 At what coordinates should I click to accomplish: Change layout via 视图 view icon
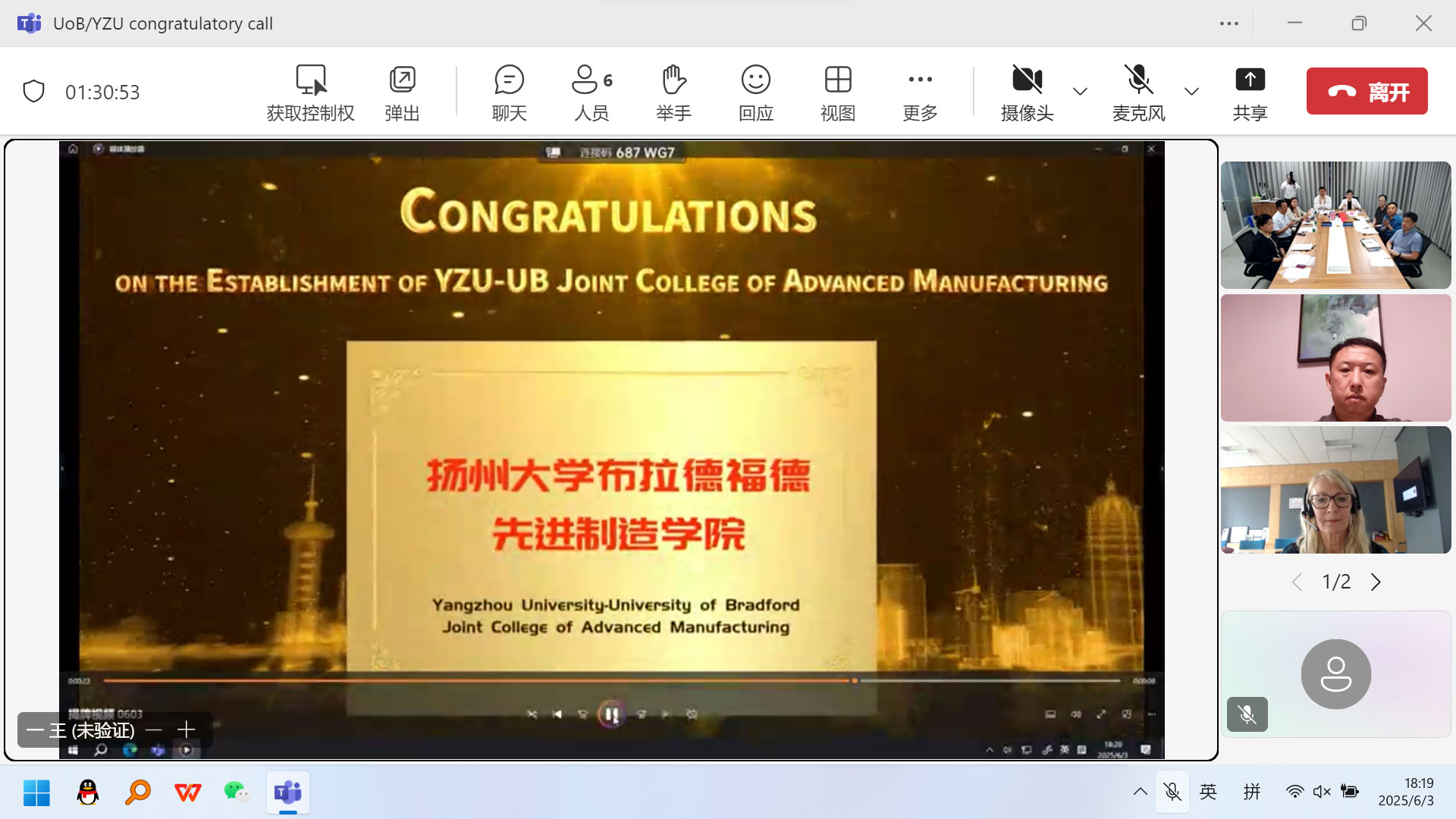pyautogui.click(x=838, y=80)
